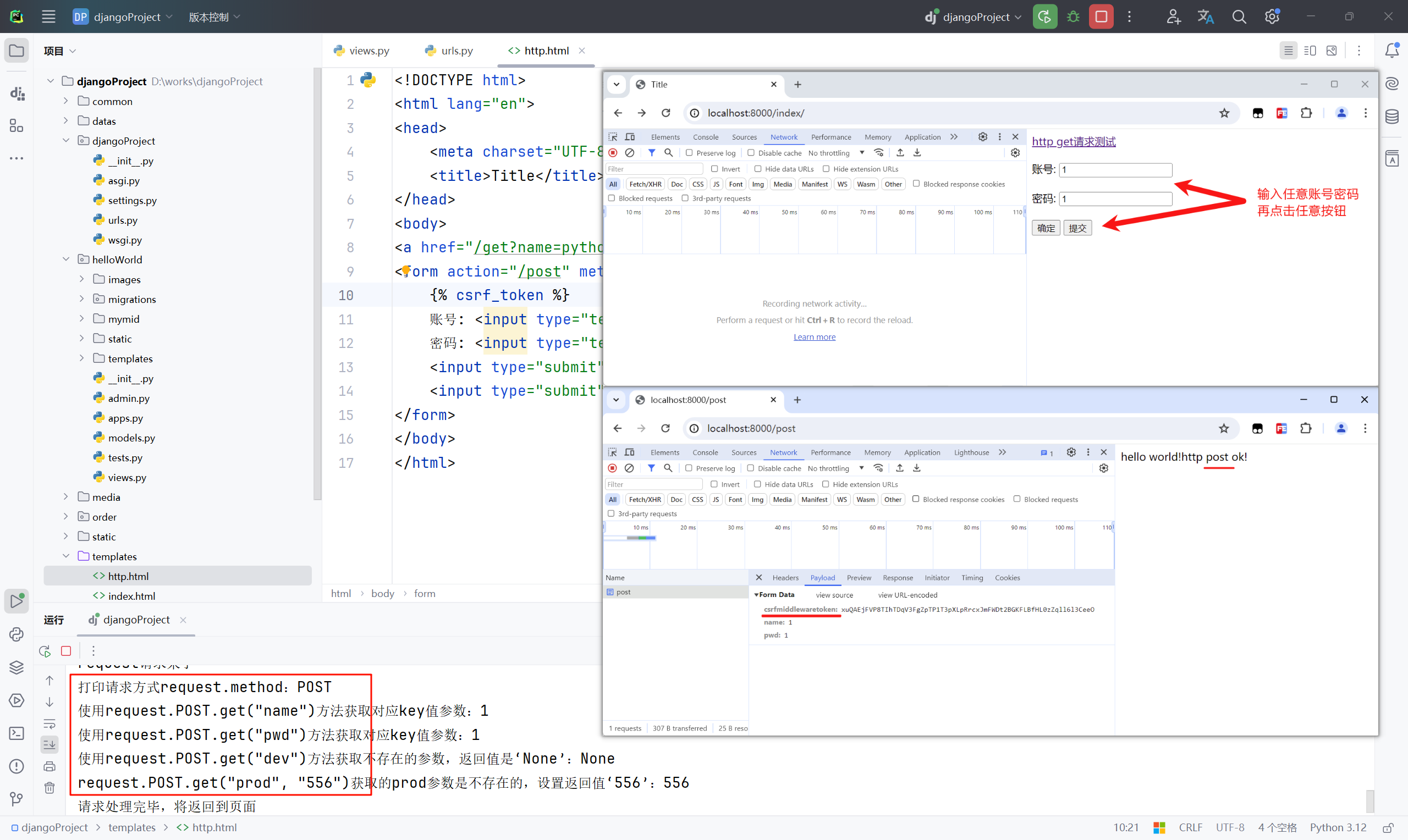Check Disable cache in lower DevTools
Image resolution: width=1408 pixels, height=840 pixels.
(x=750, y=468)
